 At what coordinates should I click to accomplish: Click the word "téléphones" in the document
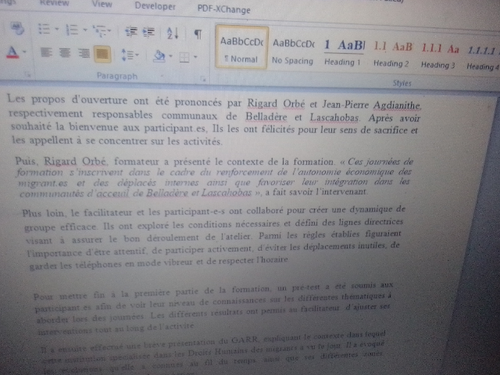(98, 265)
